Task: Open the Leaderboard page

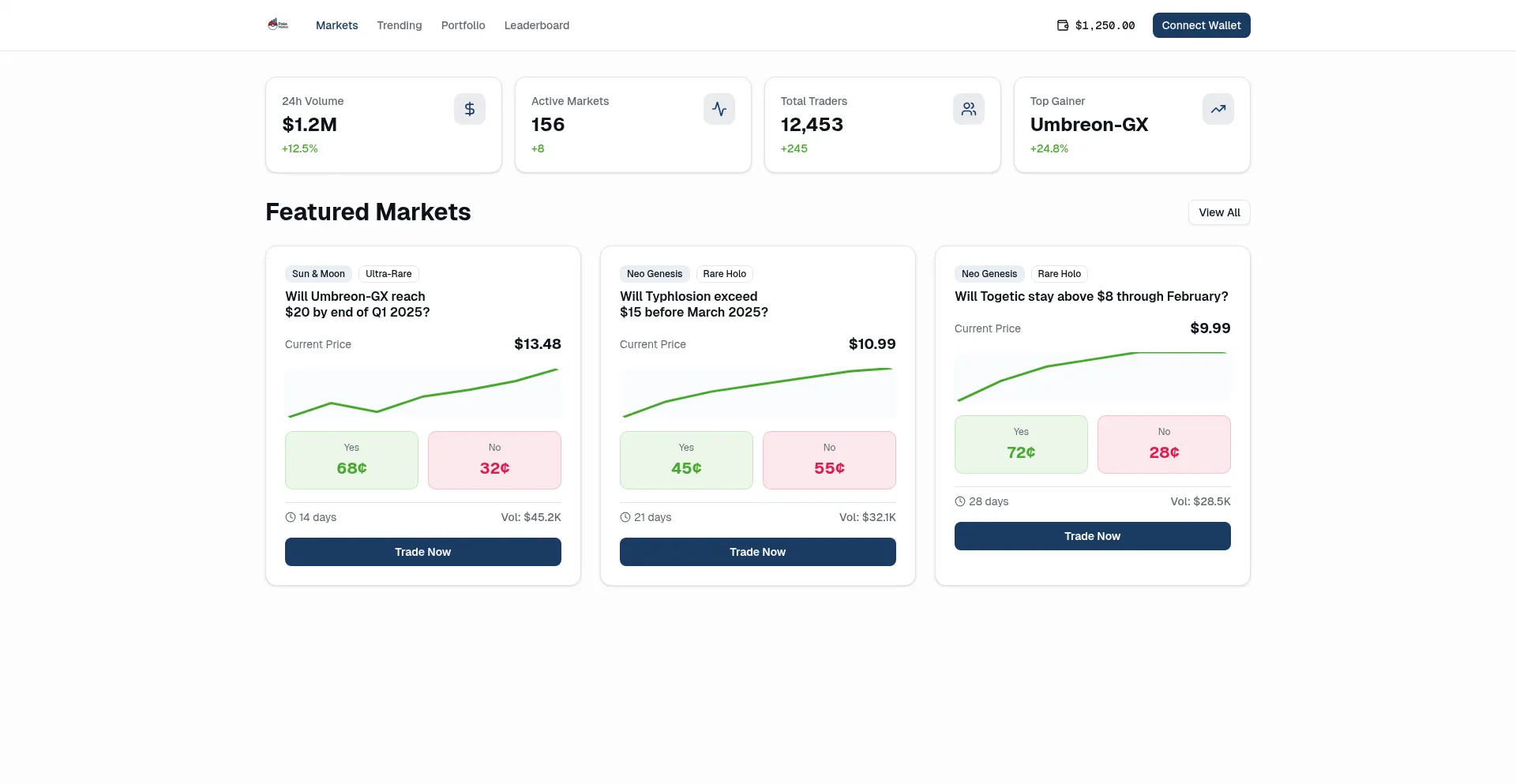Action: tap(536, 25)
